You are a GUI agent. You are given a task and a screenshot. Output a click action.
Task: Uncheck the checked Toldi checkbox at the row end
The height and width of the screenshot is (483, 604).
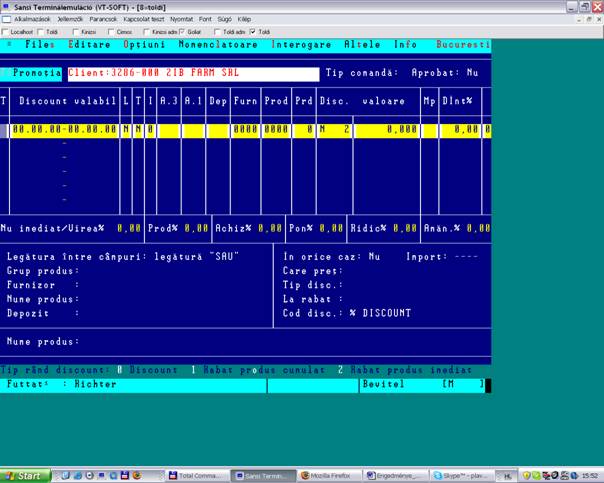253,32
